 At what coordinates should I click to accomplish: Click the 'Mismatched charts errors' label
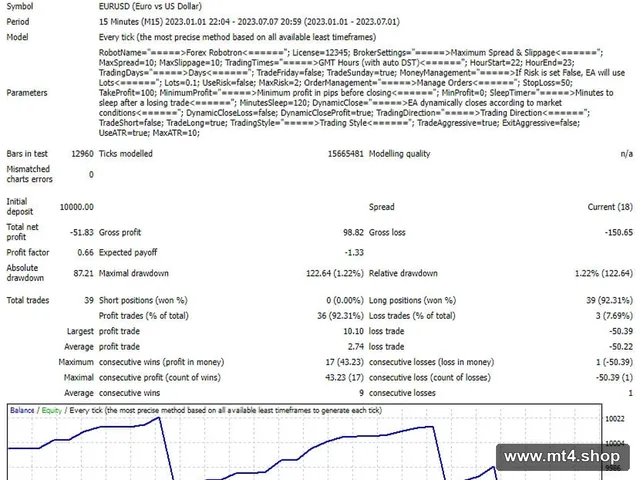coord(29,174)
